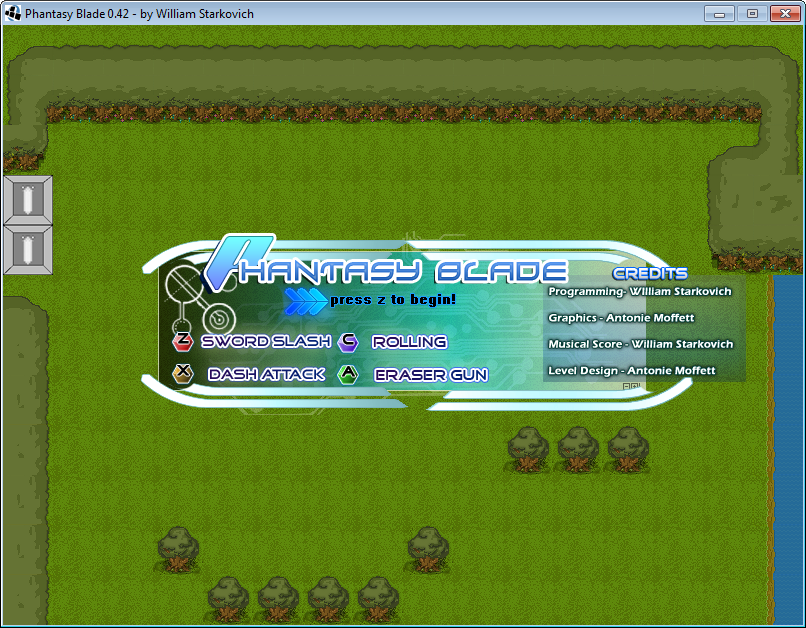Click the application icon in title bar
The width and height of the screenshot is (806, 628).
click(13, 14)
